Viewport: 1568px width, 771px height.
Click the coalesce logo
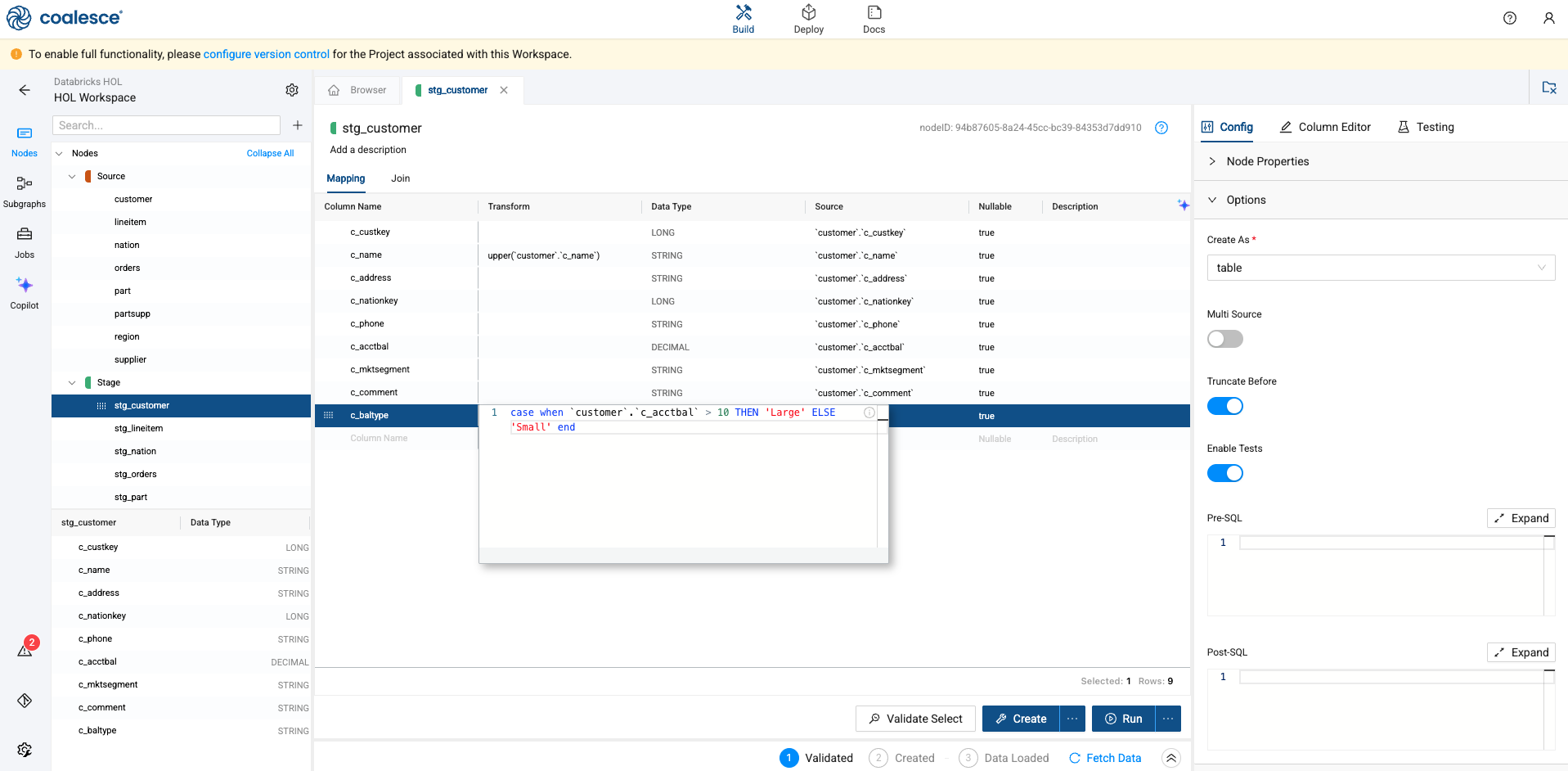[x=64, y=17]
